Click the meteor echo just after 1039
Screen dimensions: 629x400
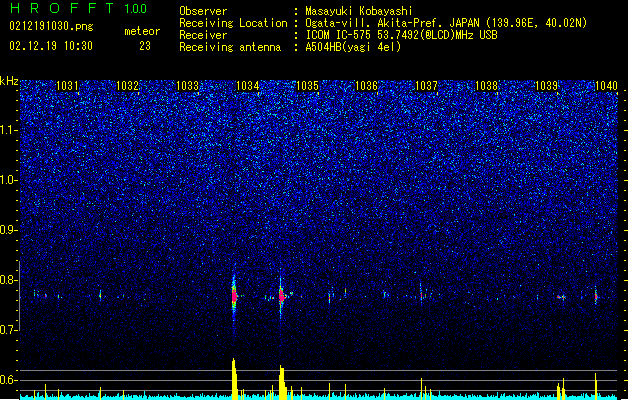[561, 297]
